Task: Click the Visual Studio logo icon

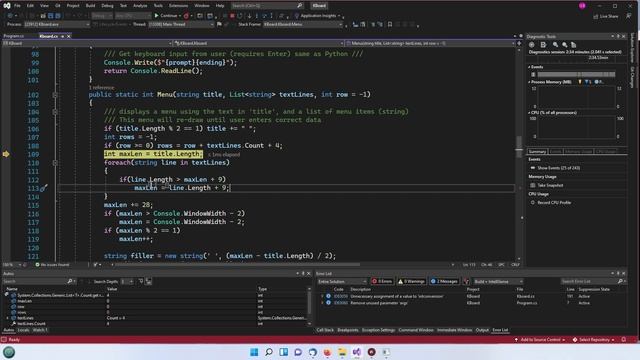Action: [7, 6]
